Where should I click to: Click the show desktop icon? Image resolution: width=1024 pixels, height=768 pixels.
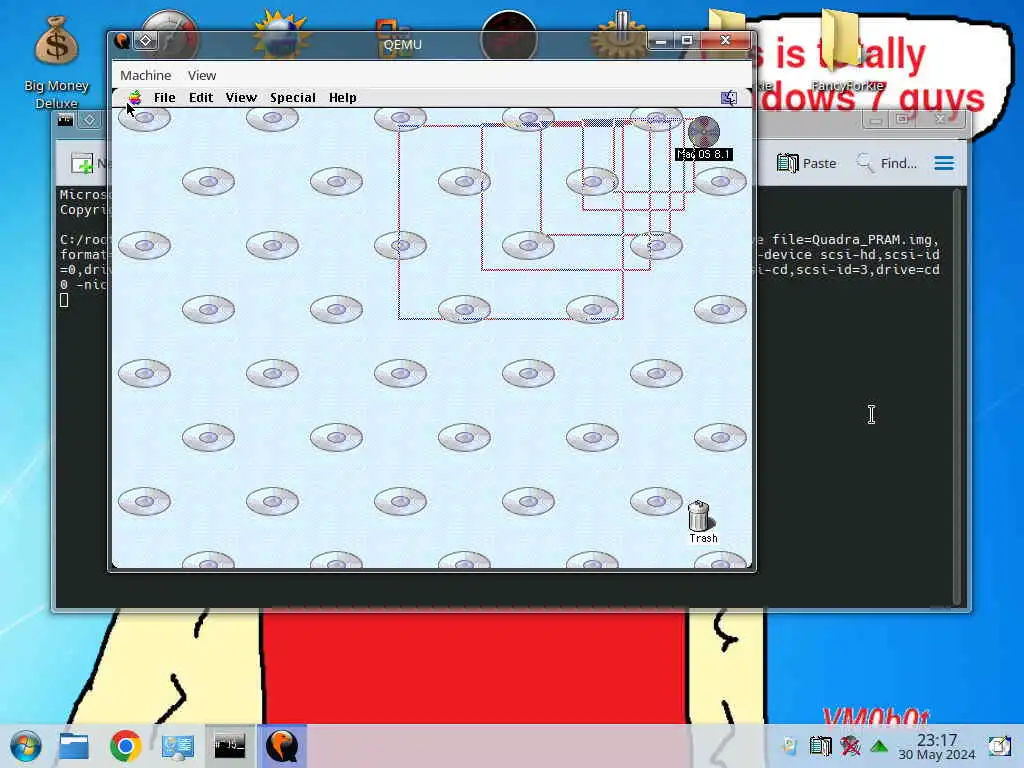[999, 746]
